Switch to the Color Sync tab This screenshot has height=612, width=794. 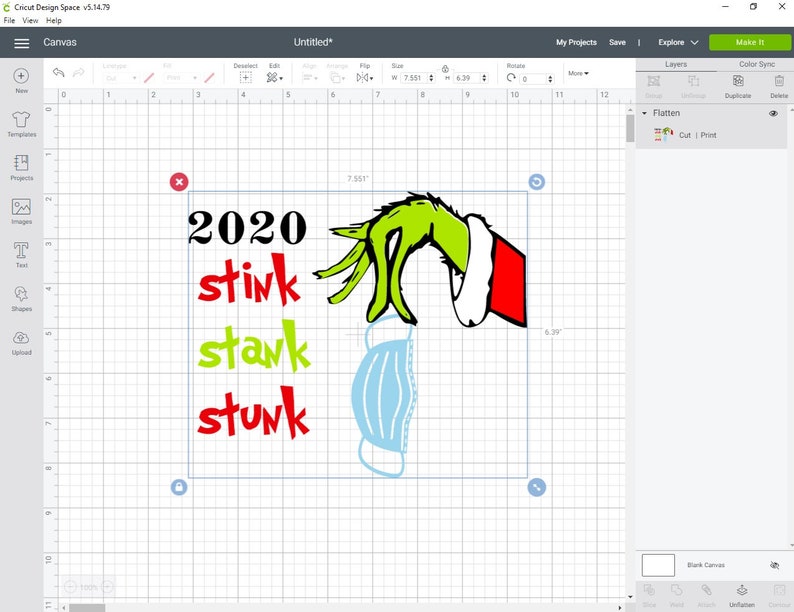pos(757,64)
